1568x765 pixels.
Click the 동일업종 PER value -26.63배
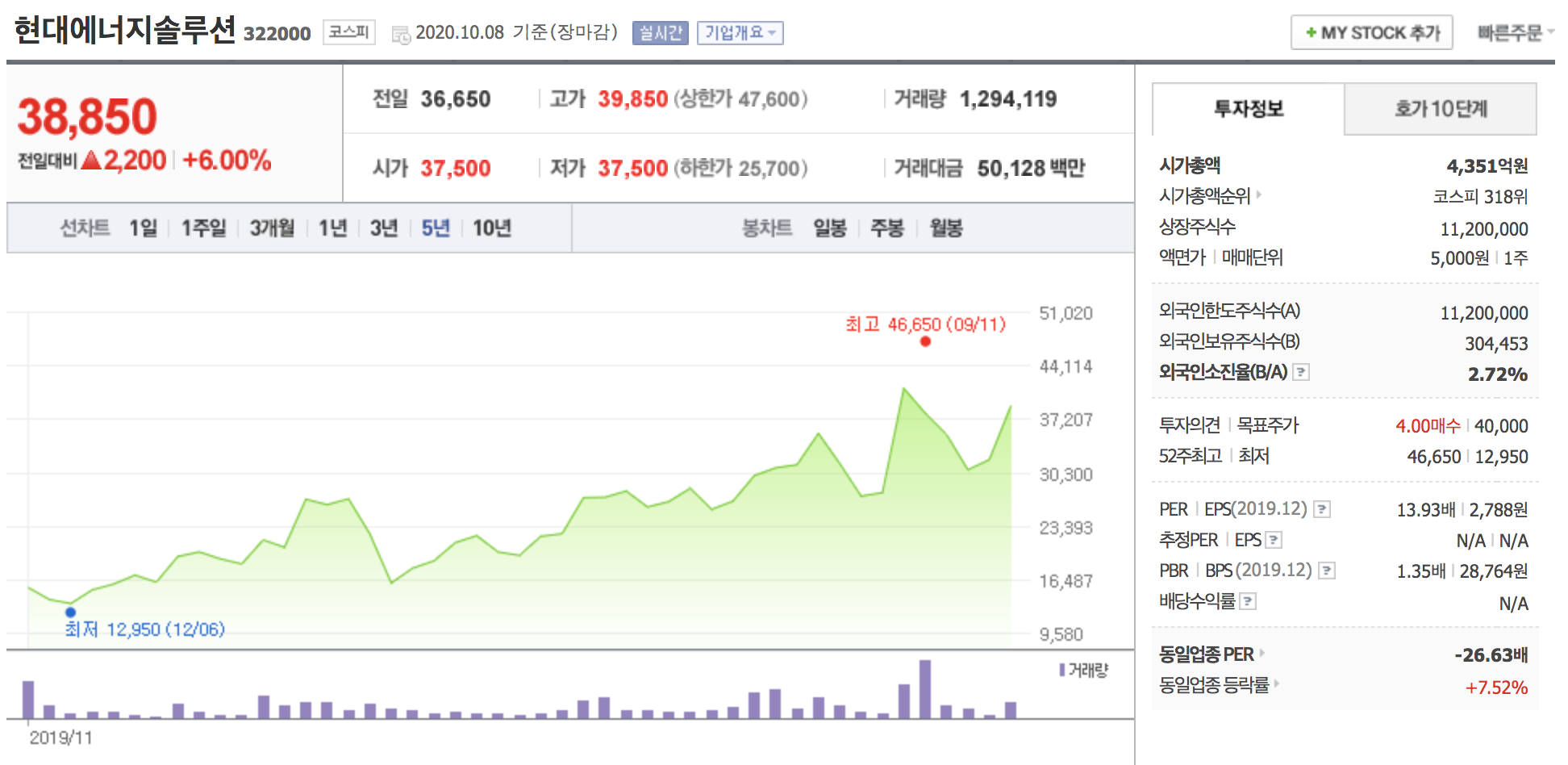[1491, 655]
